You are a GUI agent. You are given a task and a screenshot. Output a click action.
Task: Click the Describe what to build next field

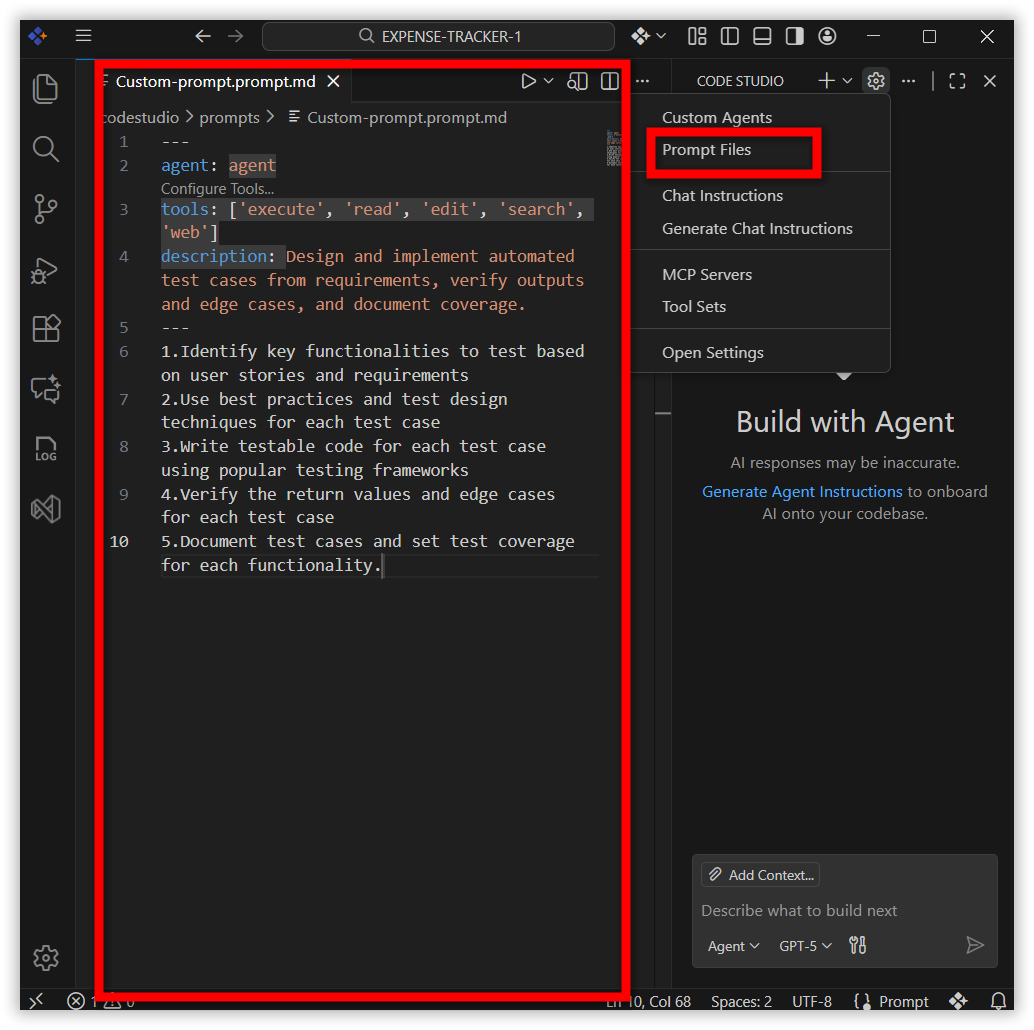[798, 910]
